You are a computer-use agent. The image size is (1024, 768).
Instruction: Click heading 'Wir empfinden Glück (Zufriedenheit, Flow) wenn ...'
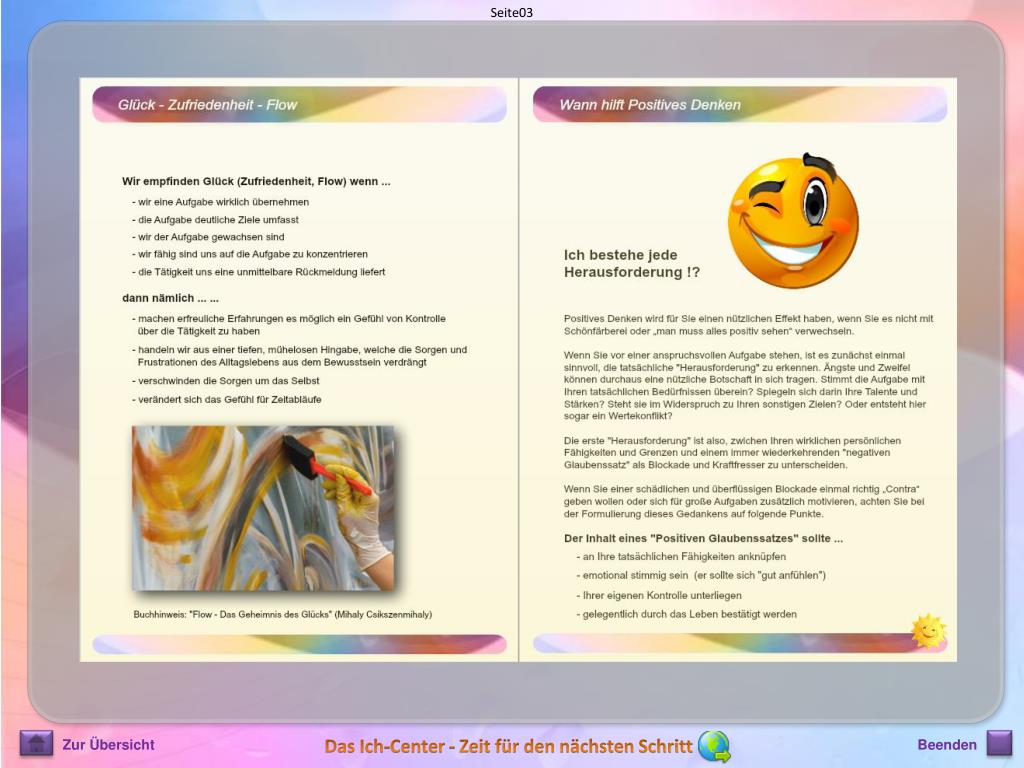[x=256, y=182]
